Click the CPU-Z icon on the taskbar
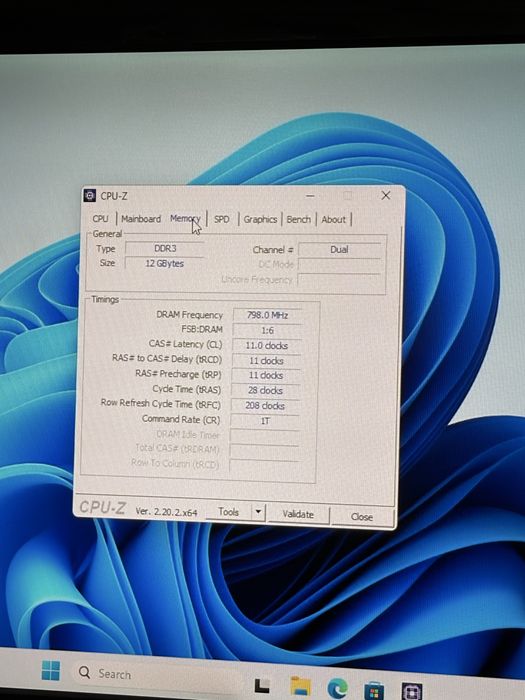 [x=412, y=691]
